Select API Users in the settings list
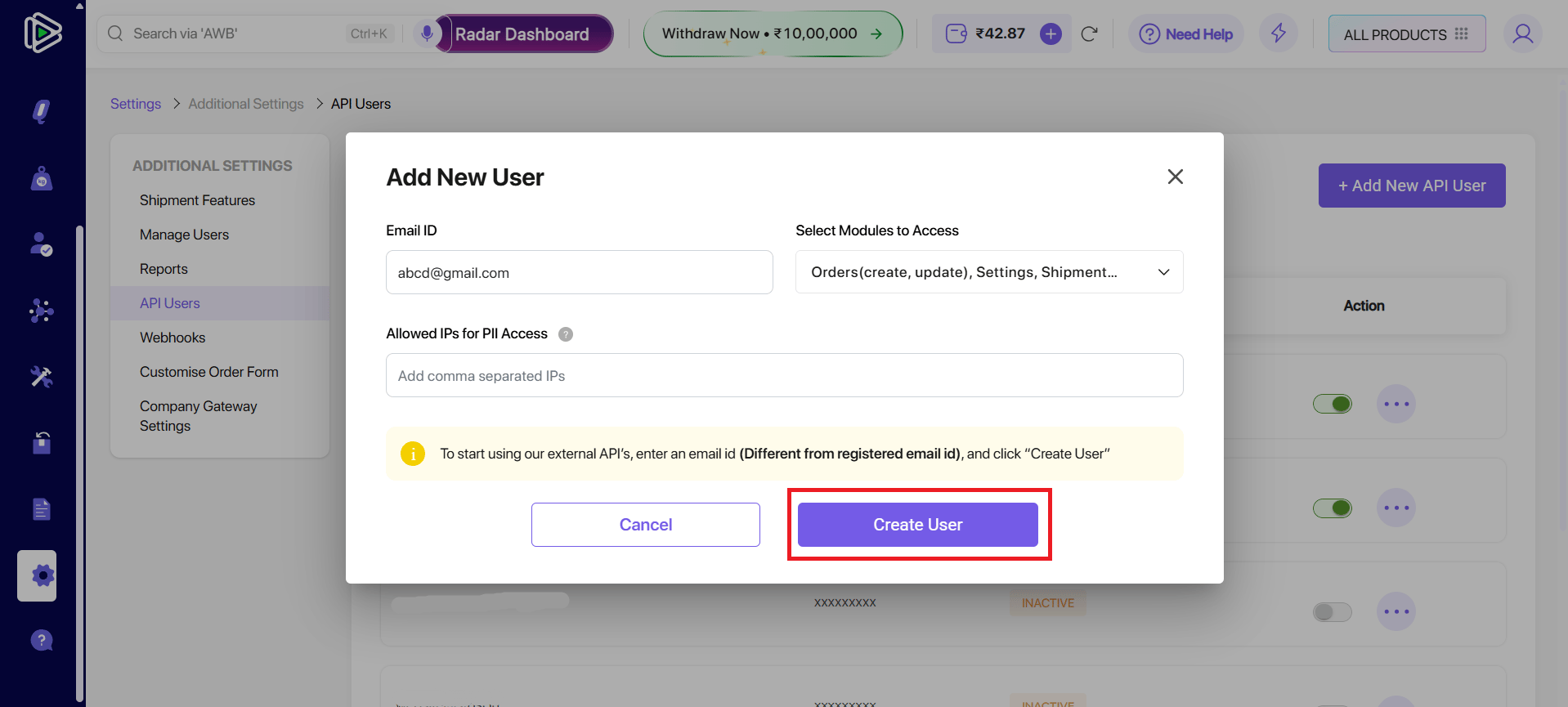This screenshot has height=707, width=1568. (170, 303)
